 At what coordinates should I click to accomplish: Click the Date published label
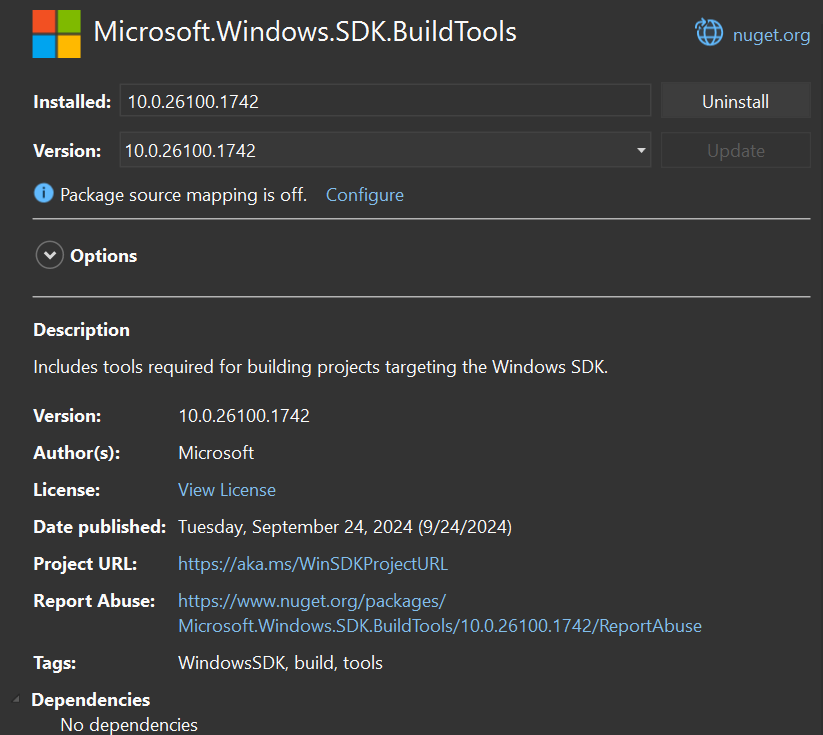tap(100, 527)
